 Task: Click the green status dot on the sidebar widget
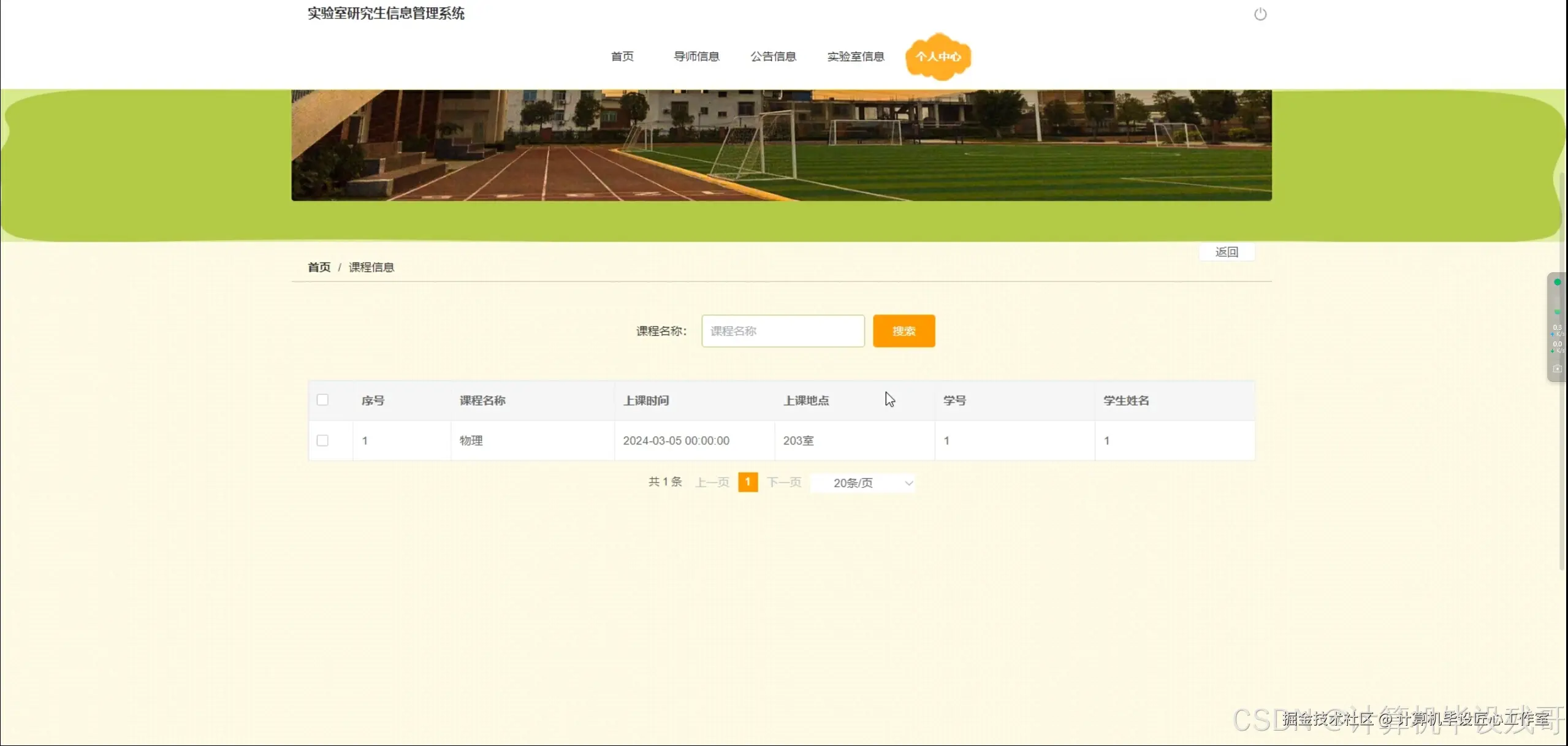tap(1558, 282)
